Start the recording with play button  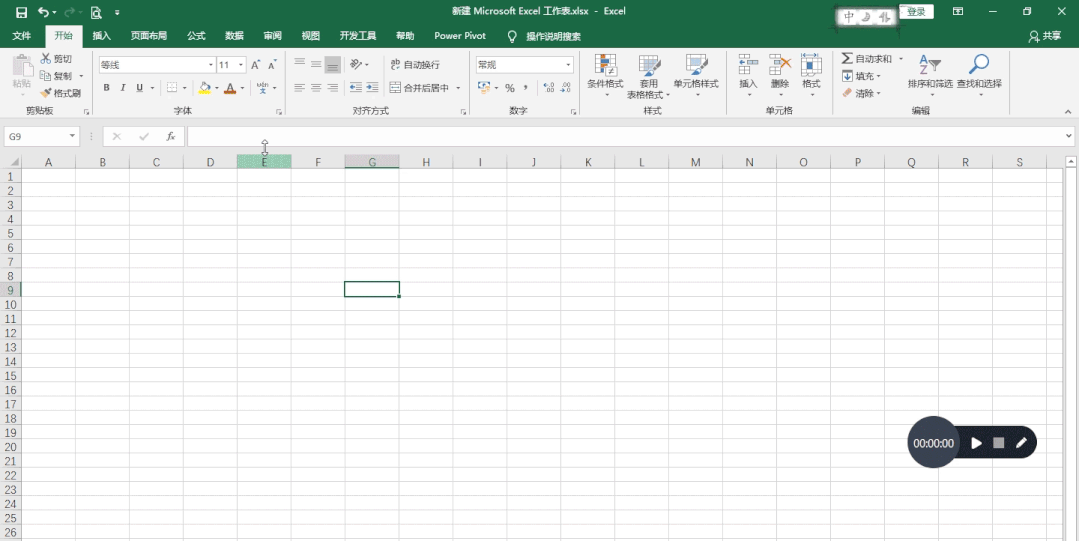[x=976, y=443]
